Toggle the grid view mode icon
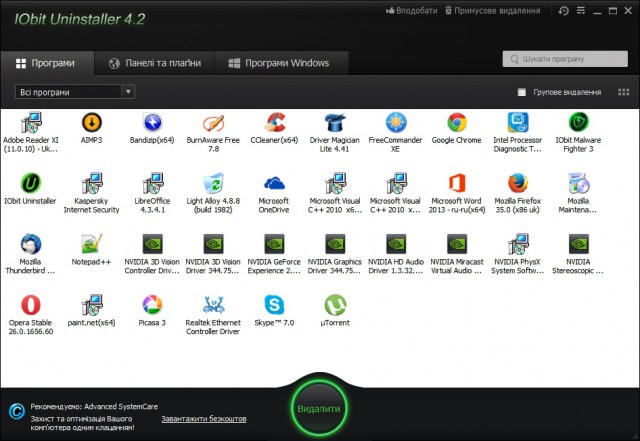The image size is (640, 441). click(623, 92)
